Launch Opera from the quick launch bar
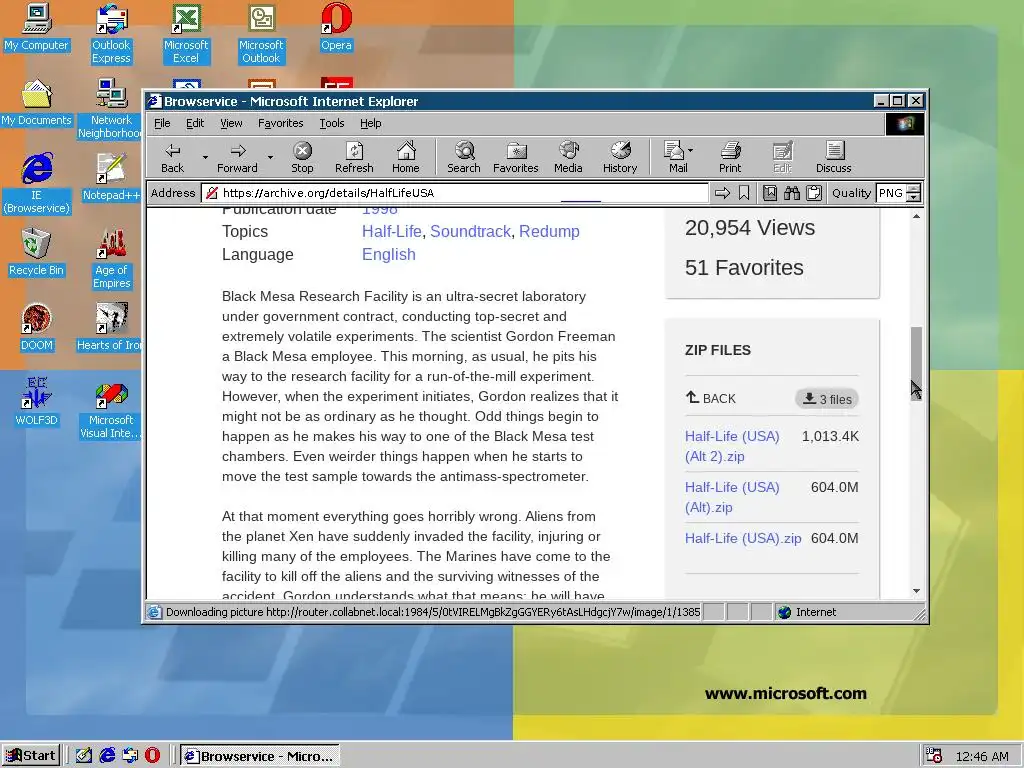 pos(152,756)
